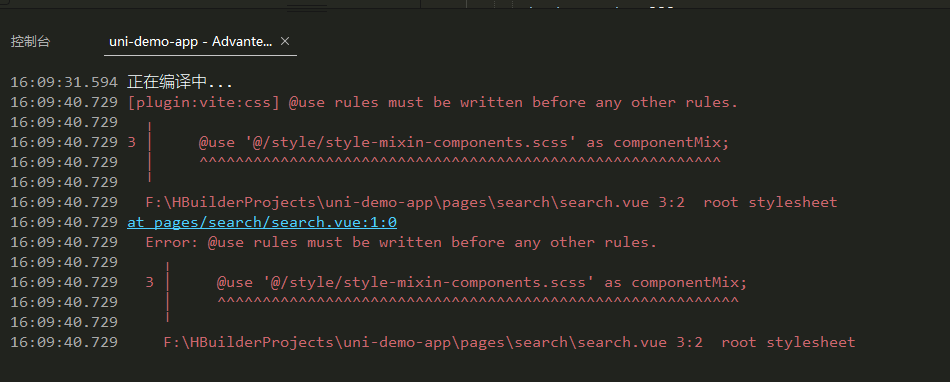Click line number 3 in the first snippet
The width and height of the screenshot is (950, 382).
pos(131,143)
